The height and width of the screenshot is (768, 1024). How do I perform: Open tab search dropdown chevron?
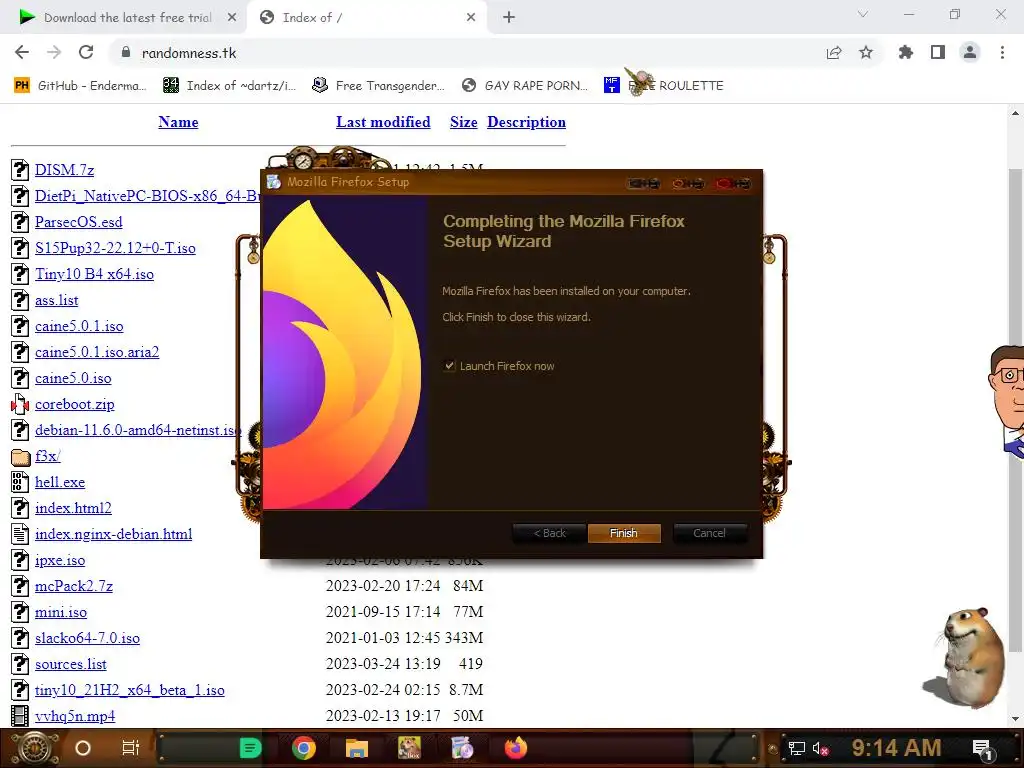863,14
